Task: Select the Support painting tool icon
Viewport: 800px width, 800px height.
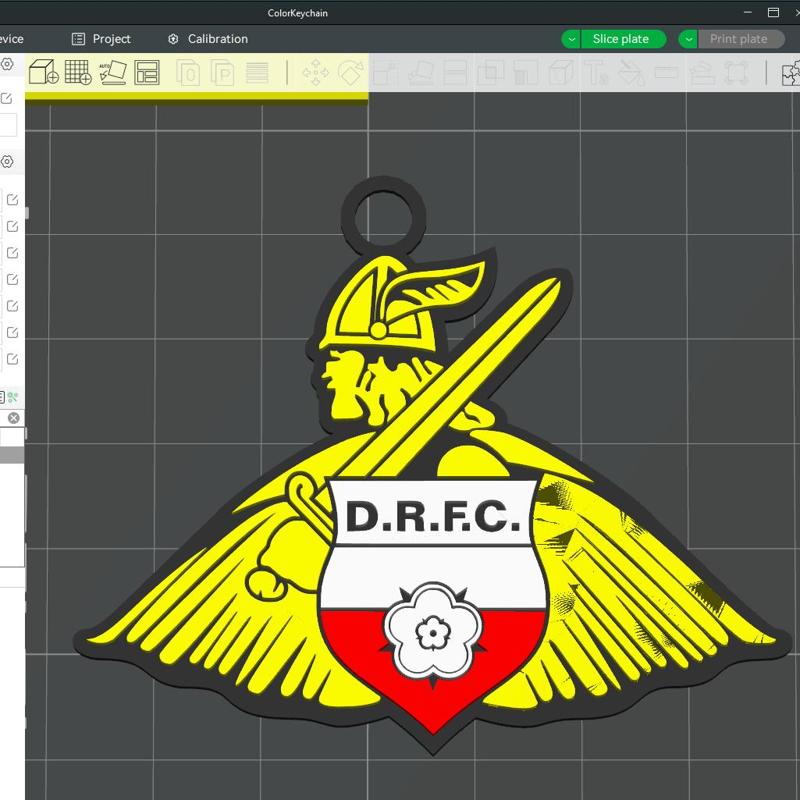Action: point(526,72)
